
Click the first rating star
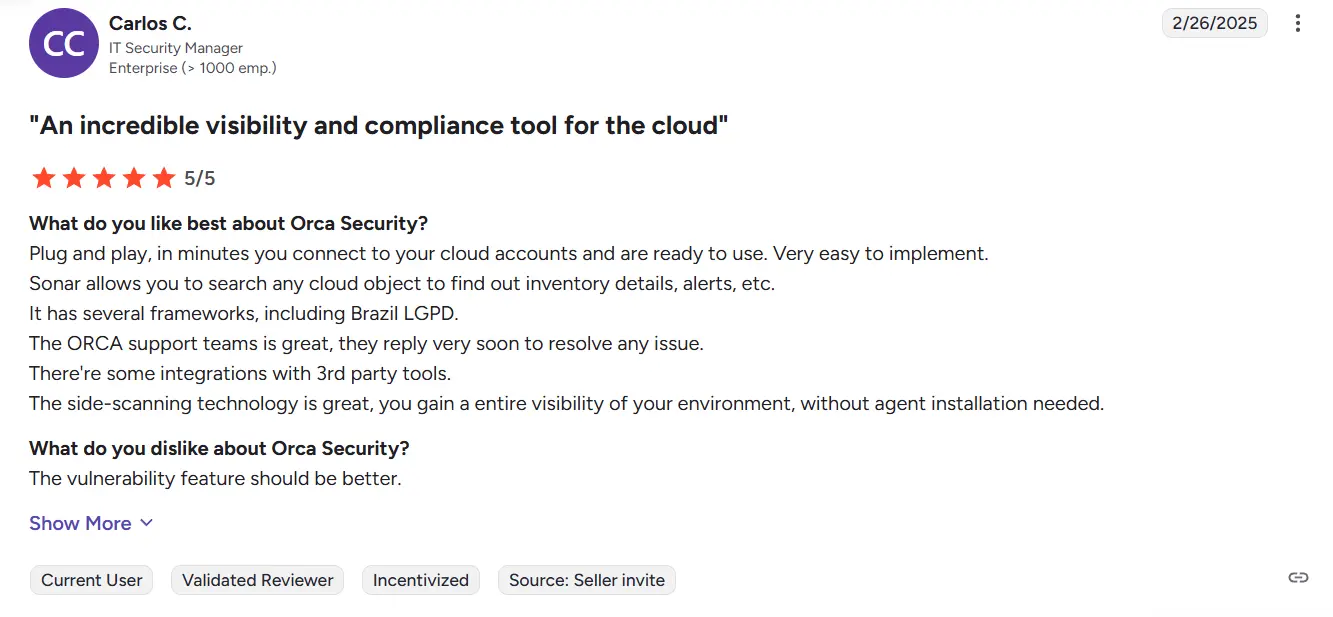tap(43, 178)
